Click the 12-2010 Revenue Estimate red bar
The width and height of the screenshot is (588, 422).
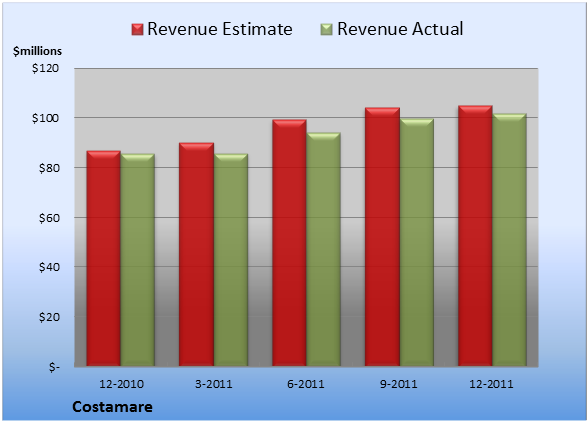tap(104, 258)
